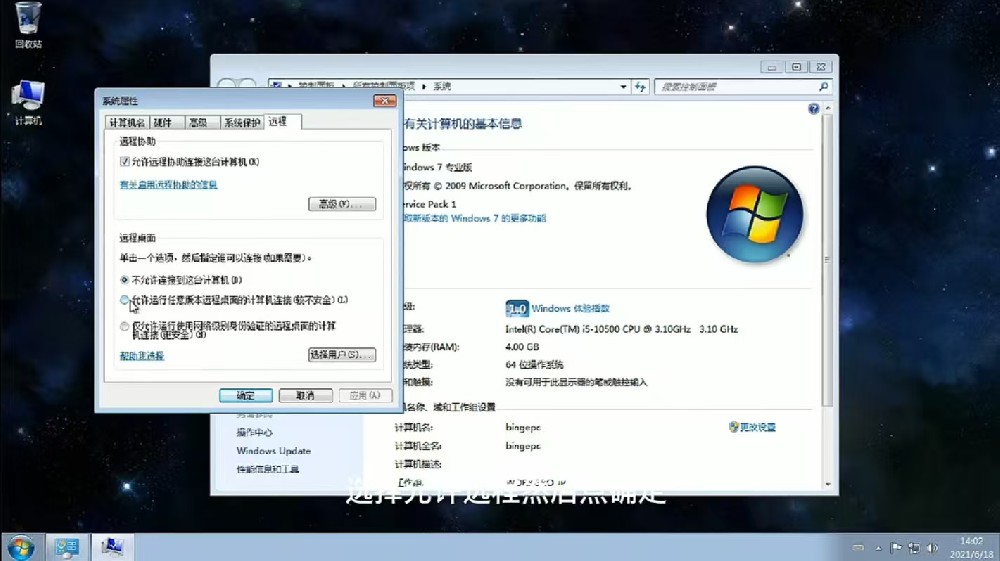Viewport: 1000px width, 561px height.
Task: Switch to the System Protection tab
Action: click(x=242, y=122)
